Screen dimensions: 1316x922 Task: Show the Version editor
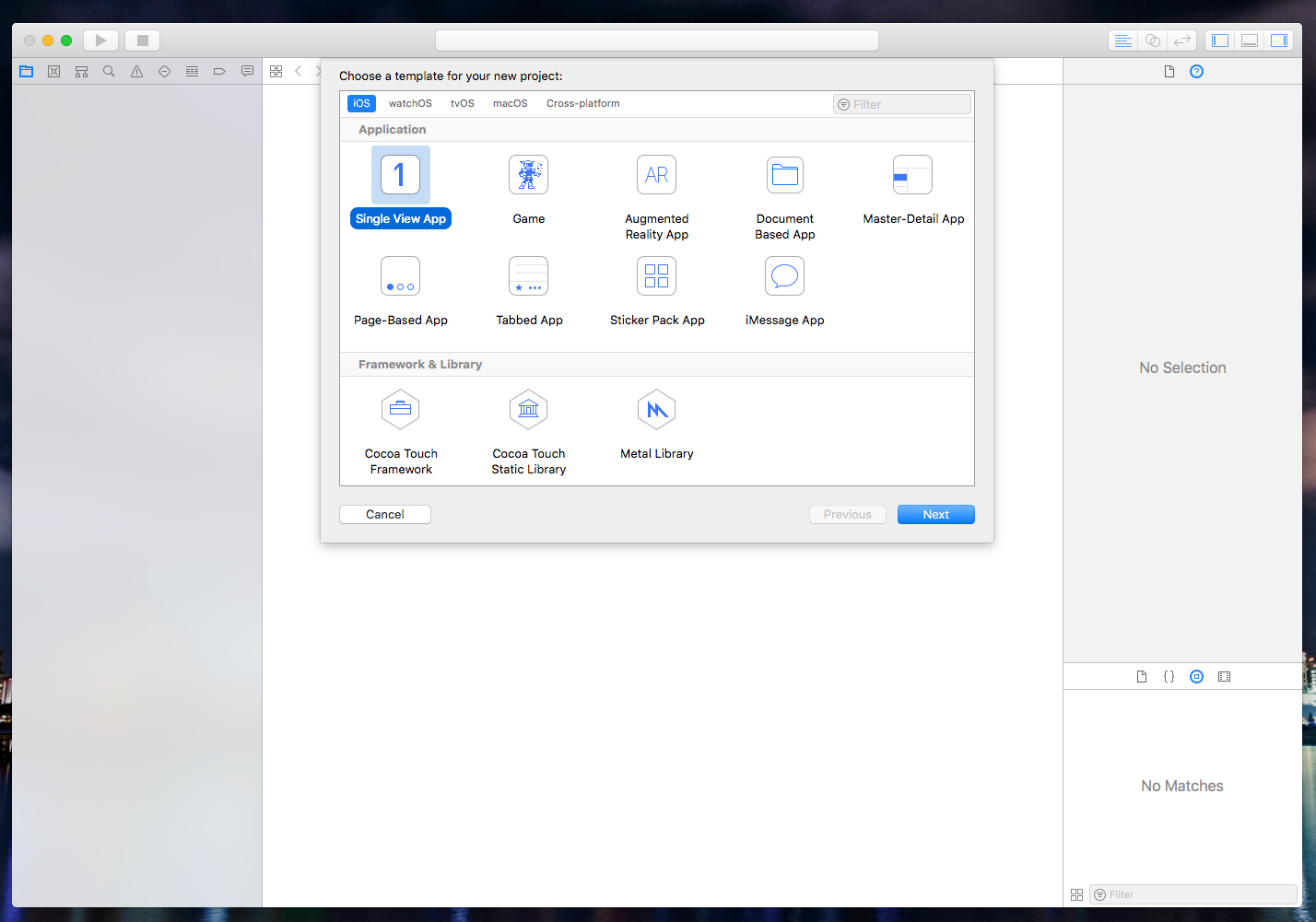pyautogui.click(x=1182, y=41)
